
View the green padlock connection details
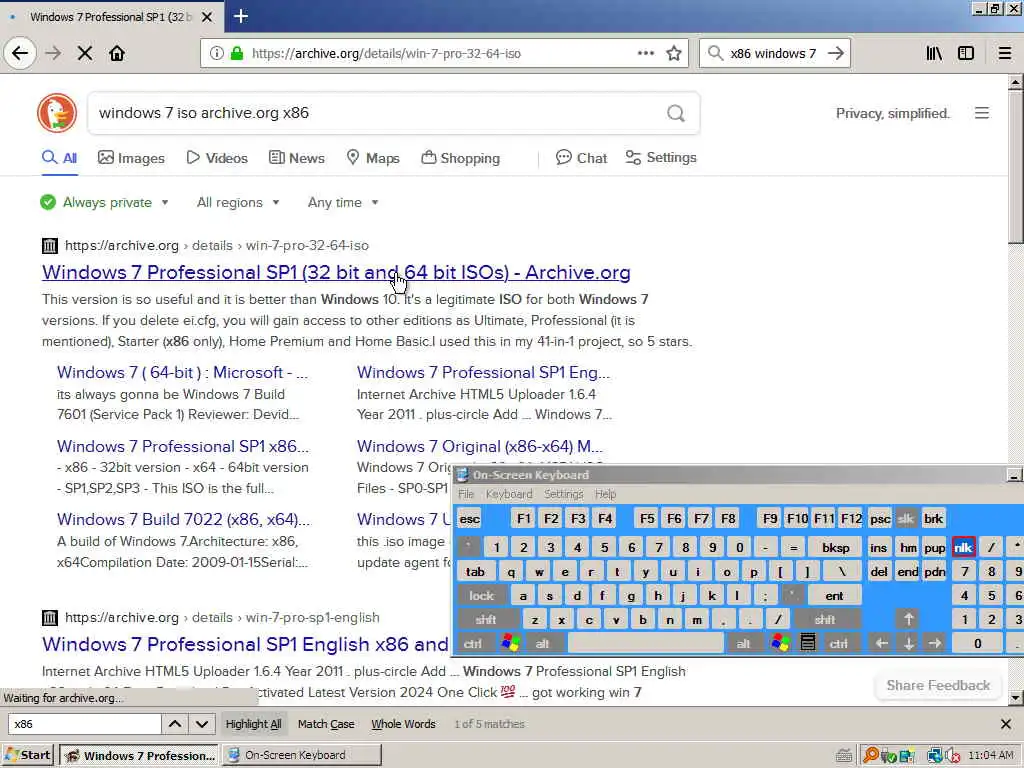(236, 54)
